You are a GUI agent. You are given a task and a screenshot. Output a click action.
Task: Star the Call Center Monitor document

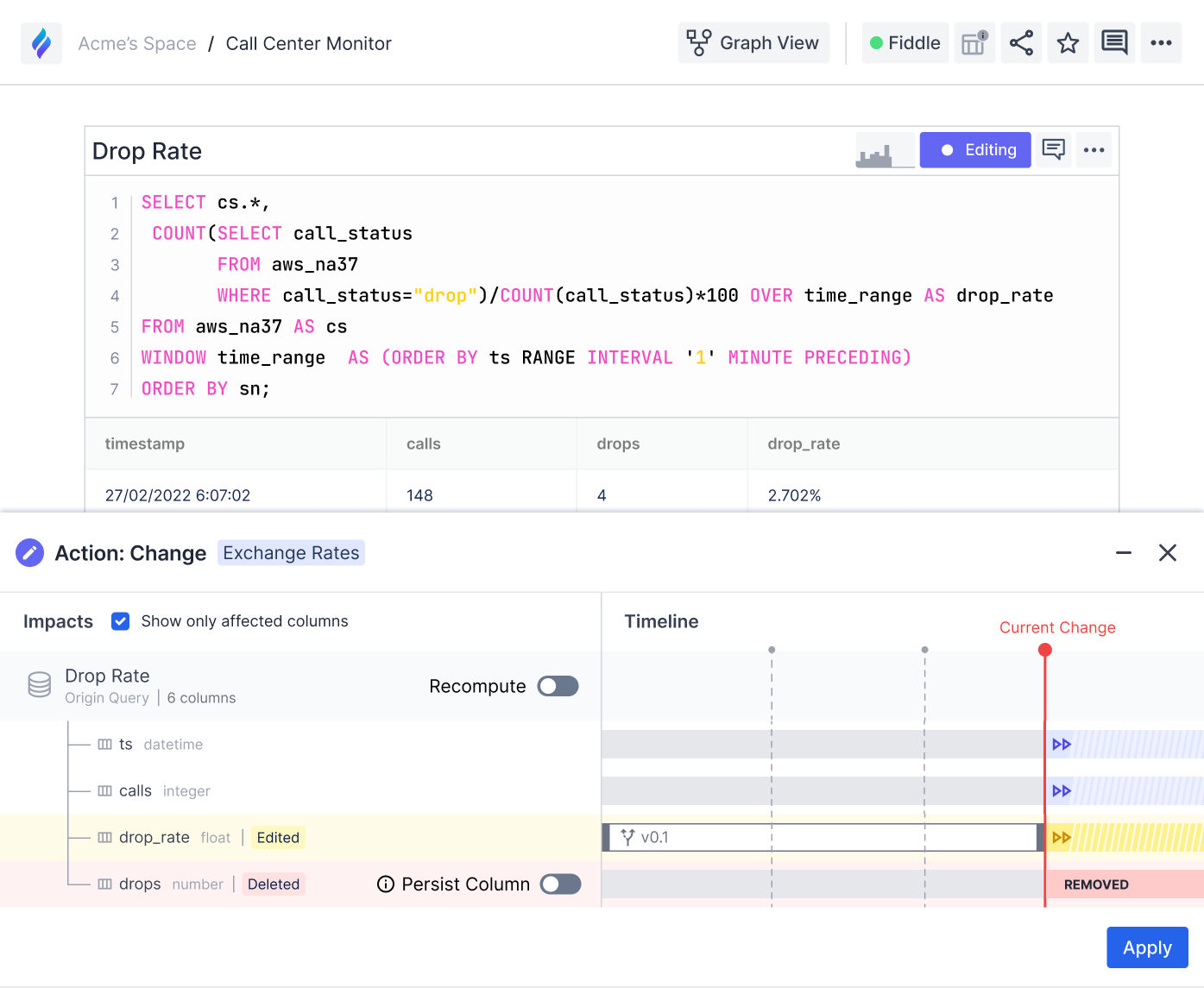[x=1068, y=42]
